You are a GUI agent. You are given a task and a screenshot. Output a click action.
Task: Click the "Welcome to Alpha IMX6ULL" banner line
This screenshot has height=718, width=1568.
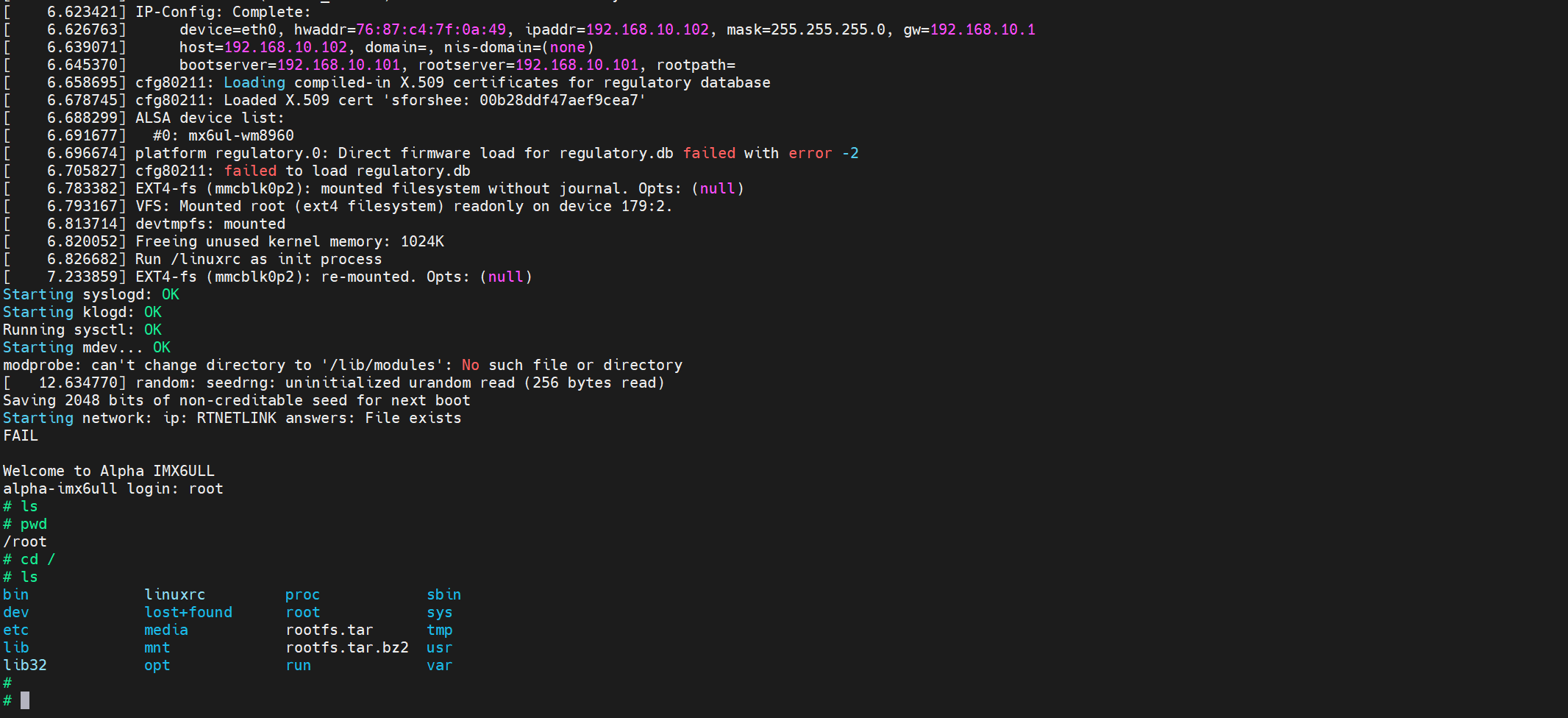coord(109,471)
